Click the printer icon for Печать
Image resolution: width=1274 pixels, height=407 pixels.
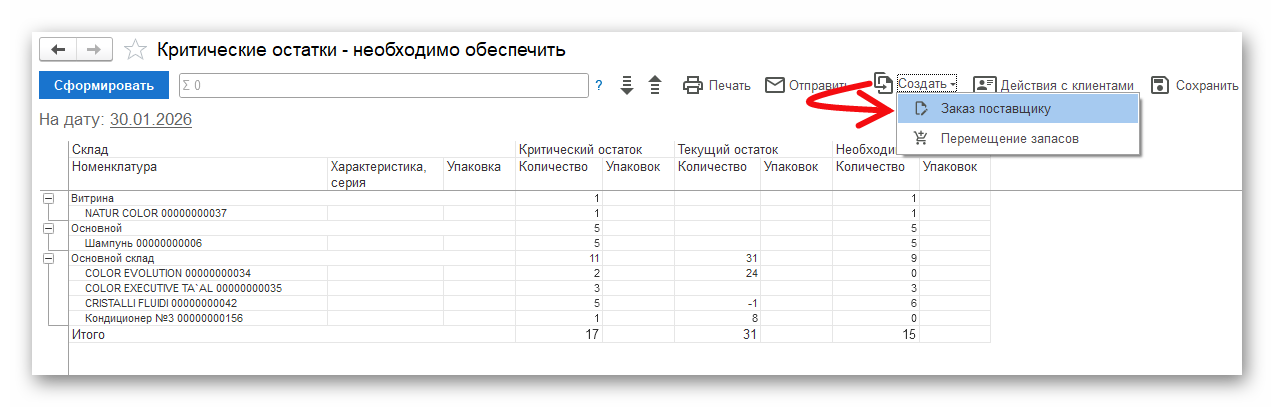(x=693, y=85)
